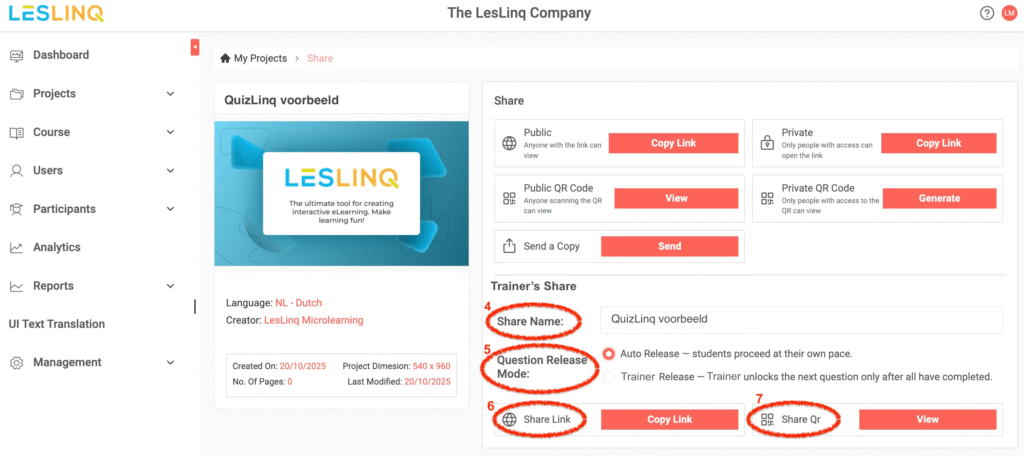
Task: Click Copy Link for Private share
Action: tap(938, 143)
